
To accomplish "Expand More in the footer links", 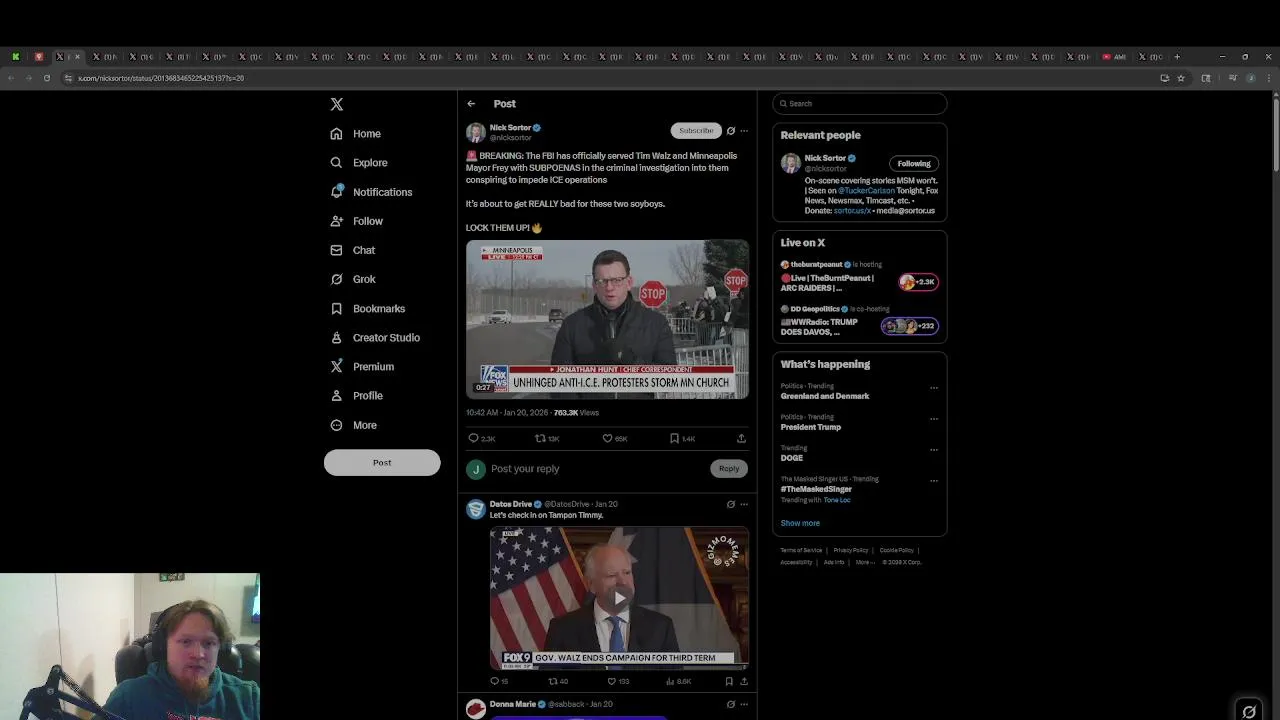I will (x=865, y=563).
